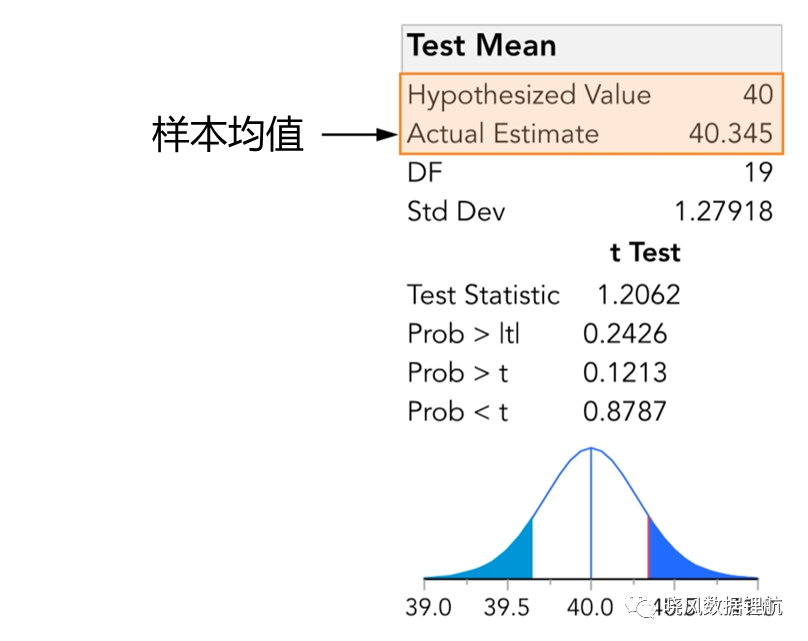
Task: Click the red sample-mean vertical line
Action: pyautogui.click(x=648, y=547)
